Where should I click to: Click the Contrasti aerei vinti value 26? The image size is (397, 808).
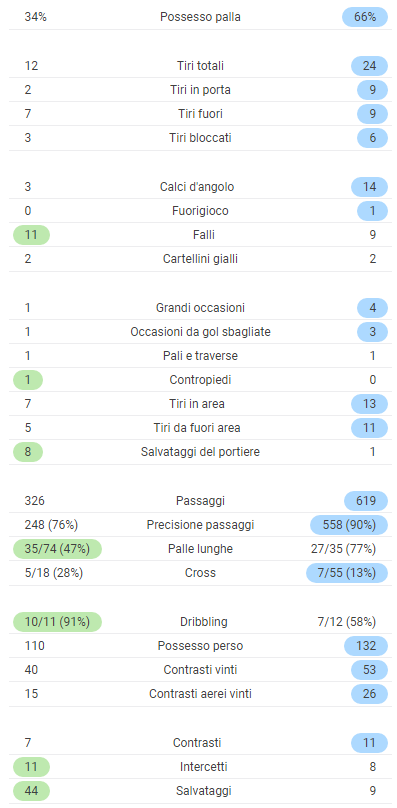(x=369, y=694)
